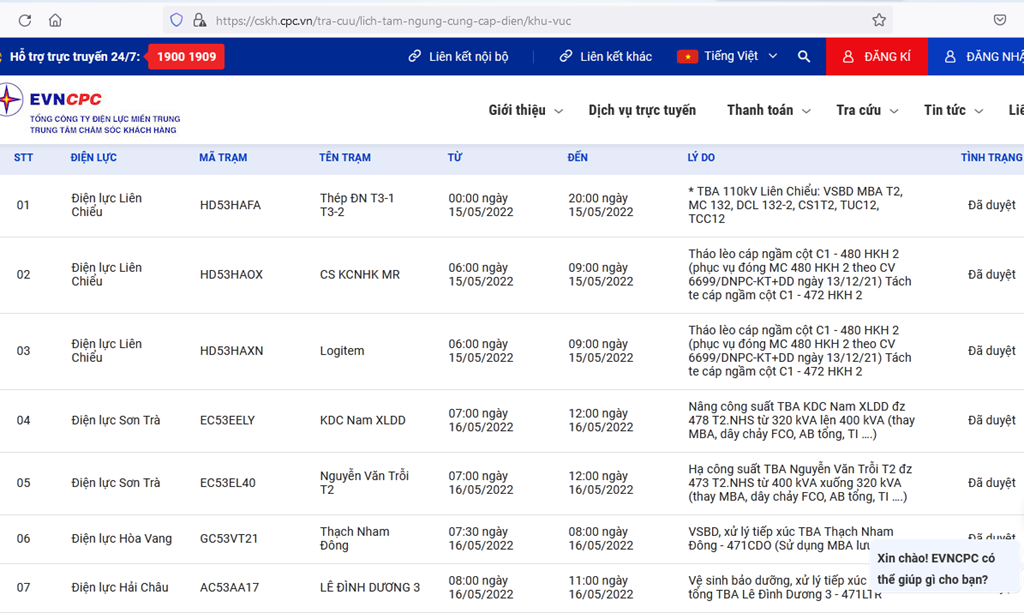
Task: Click the TÌNH TRẠNG column header
Action: coord(991,157)
